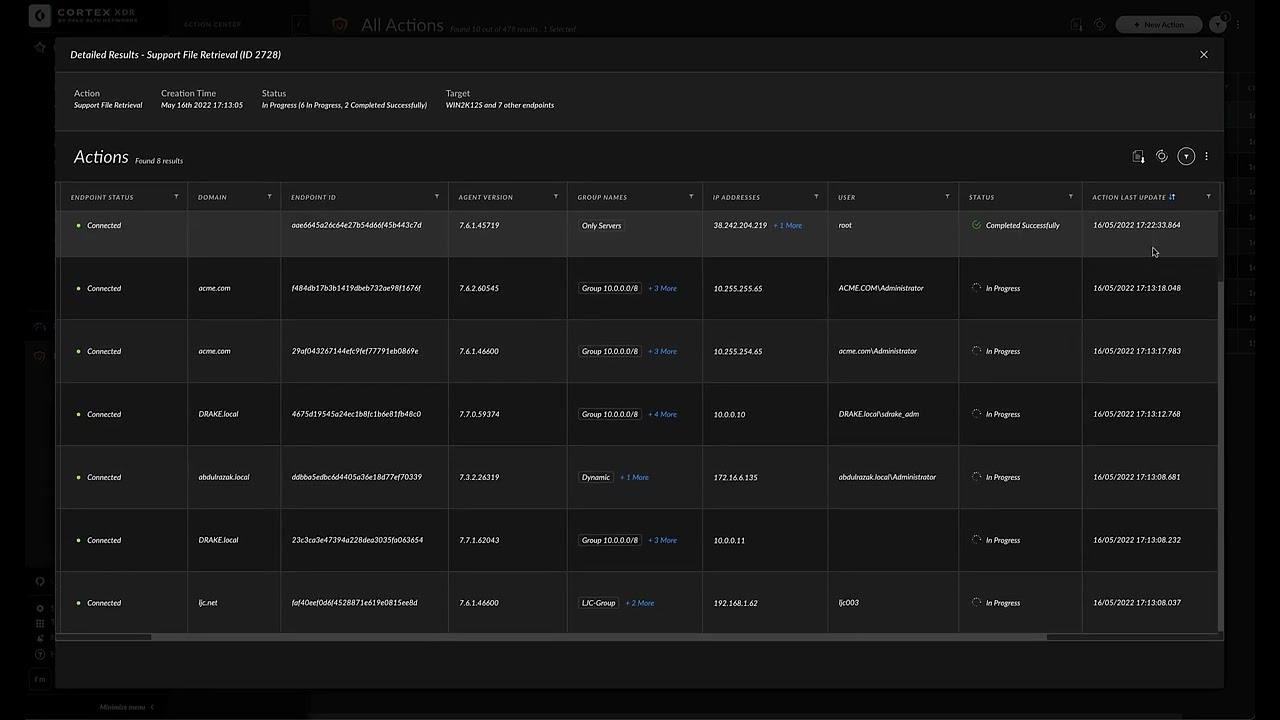
Task: Click user abdulrazak.local\Administrator
Action: 888,477
